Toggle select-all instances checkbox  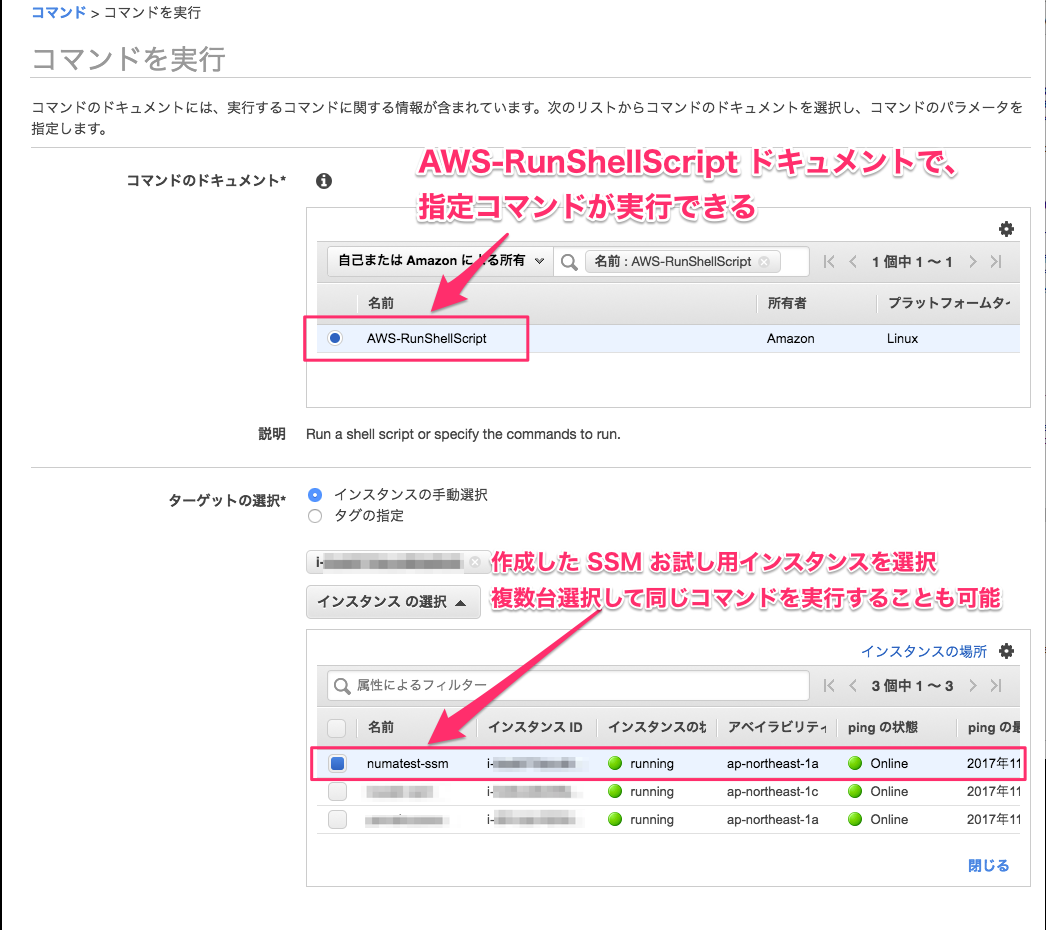click(337, 728)
